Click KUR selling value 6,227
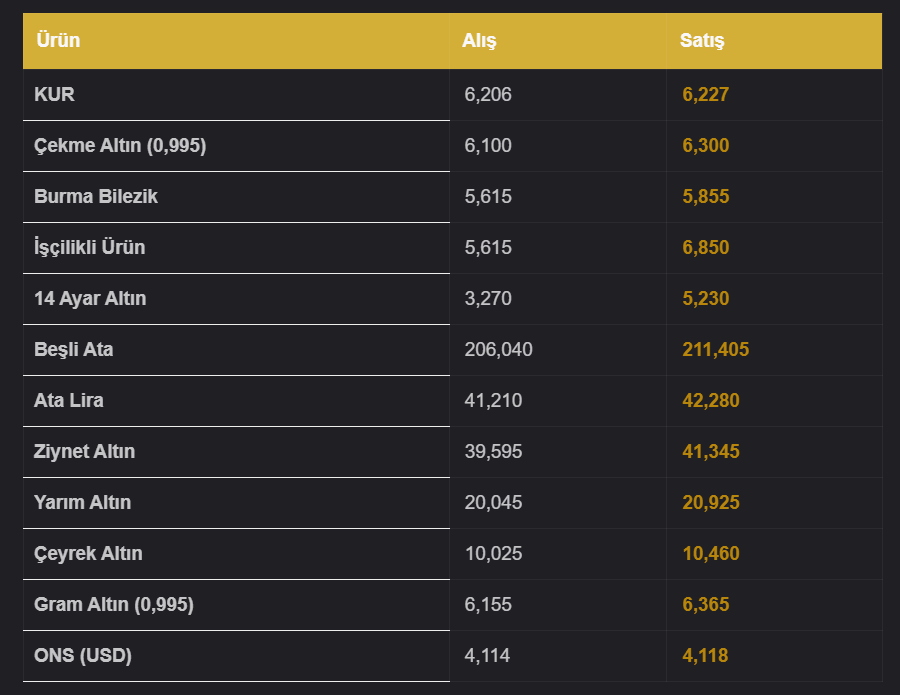The image size is (900, 695). [x=705, y=94]
